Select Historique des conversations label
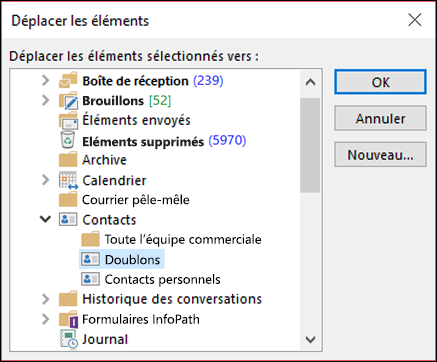437x362 pixels. pos(172,299)
